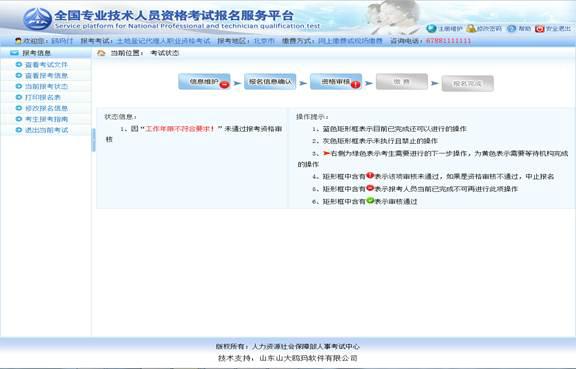576x369 pixels.
Task: Select 当前报考状态 in the sidebar
Action: click(46, 86)
